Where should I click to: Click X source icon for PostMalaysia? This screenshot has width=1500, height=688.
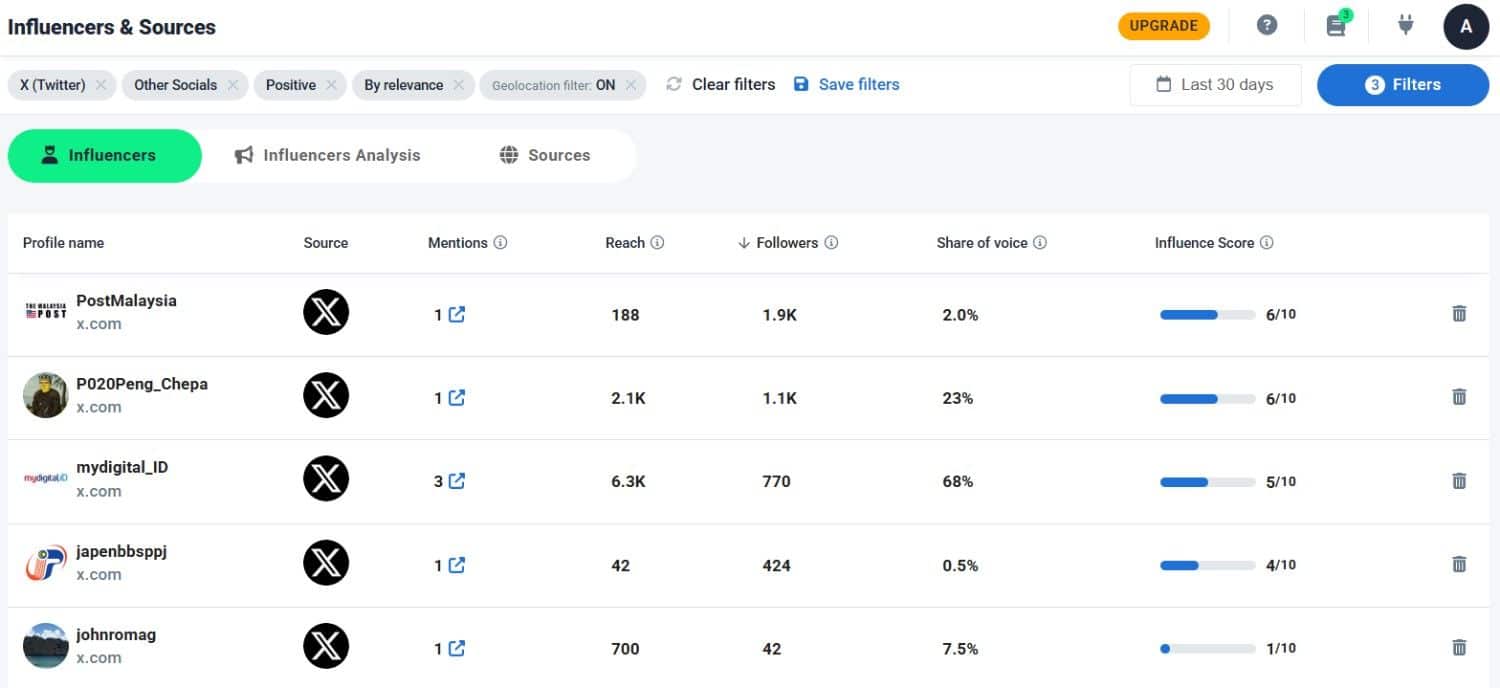pos(326,312)
